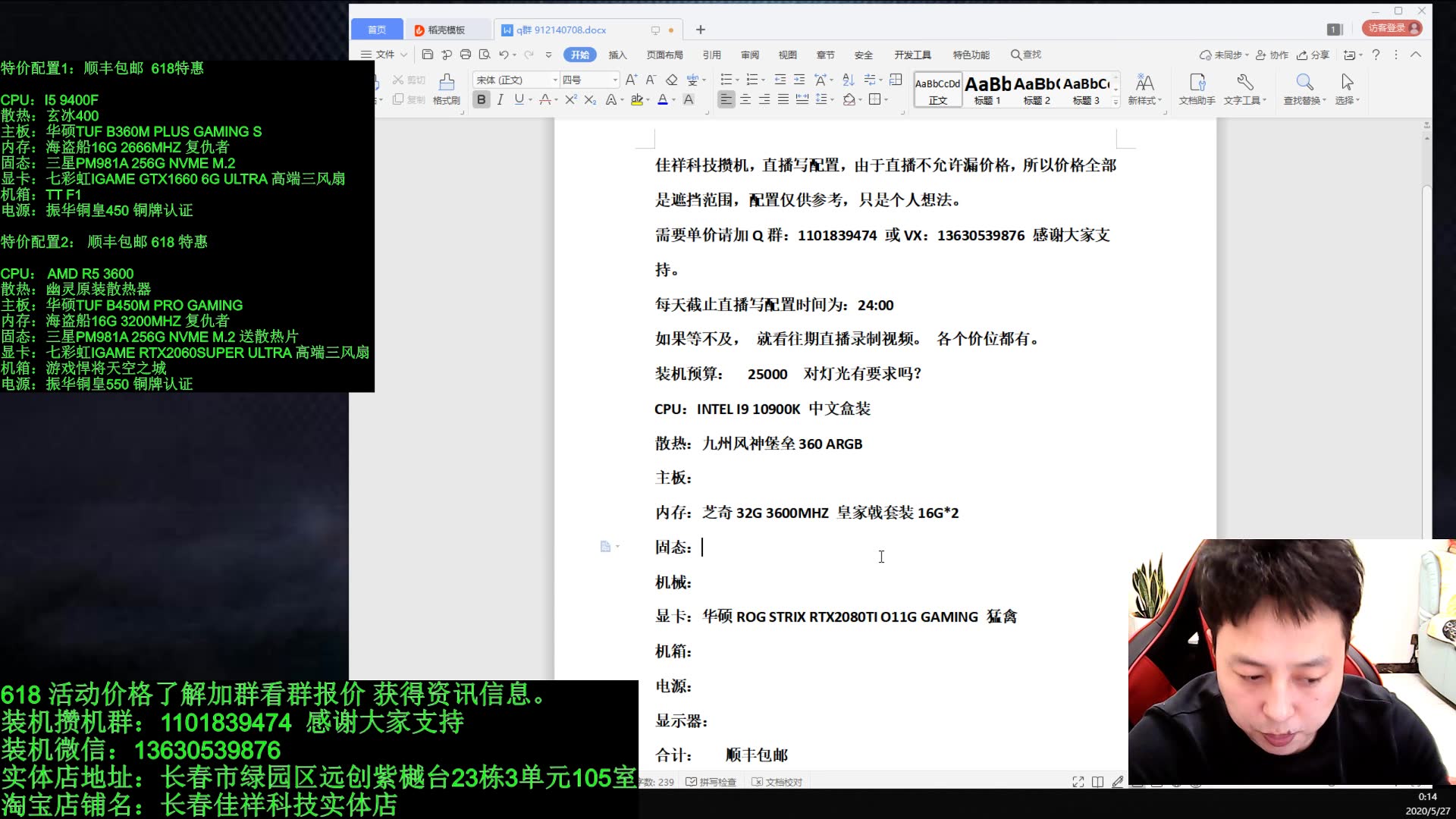Increase font size with A+ icon
Image resolution: width=1456 pixels, height=819 pixels.
click(631, 80)
